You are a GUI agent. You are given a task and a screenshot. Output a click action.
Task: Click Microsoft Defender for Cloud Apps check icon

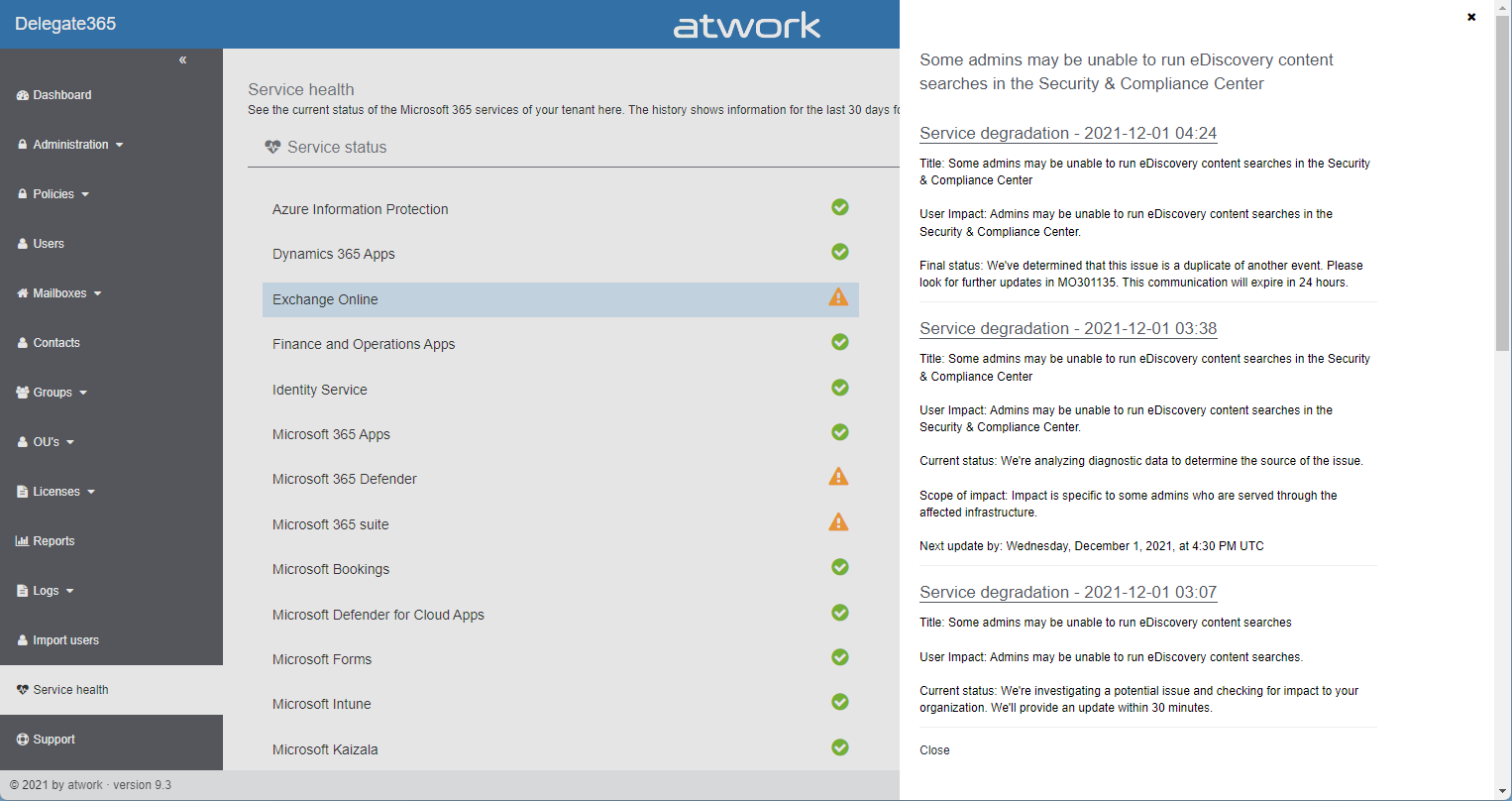pyautogui.click(x=840, y=613)
